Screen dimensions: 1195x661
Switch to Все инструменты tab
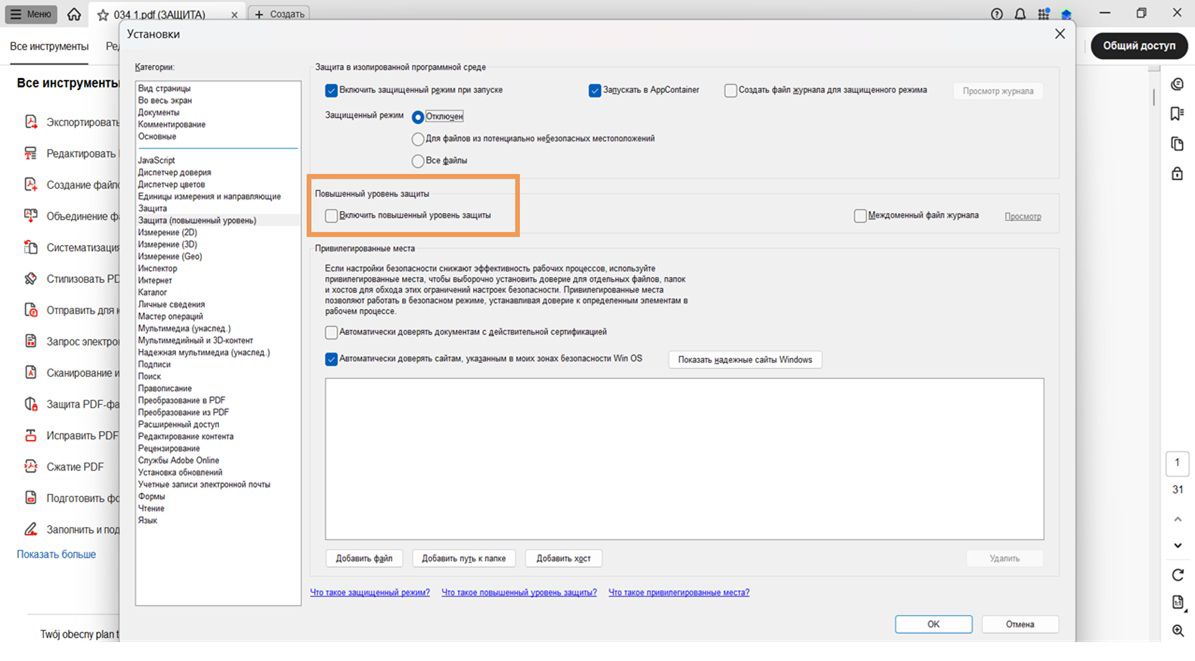coord(49,47)
